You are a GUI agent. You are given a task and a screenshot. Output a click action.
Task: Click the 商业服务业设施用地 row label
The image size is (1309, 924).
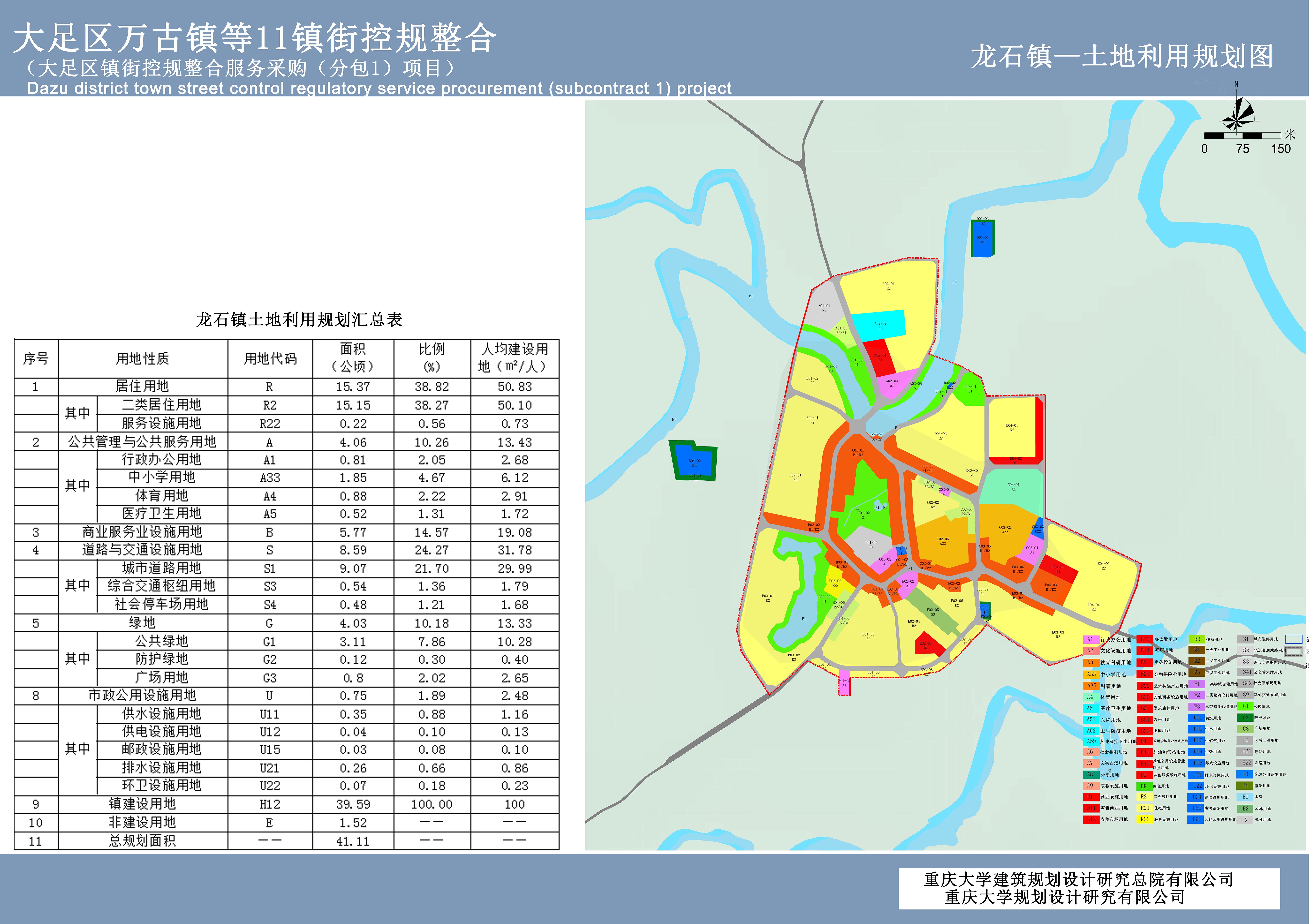click(x=143, y=532)
